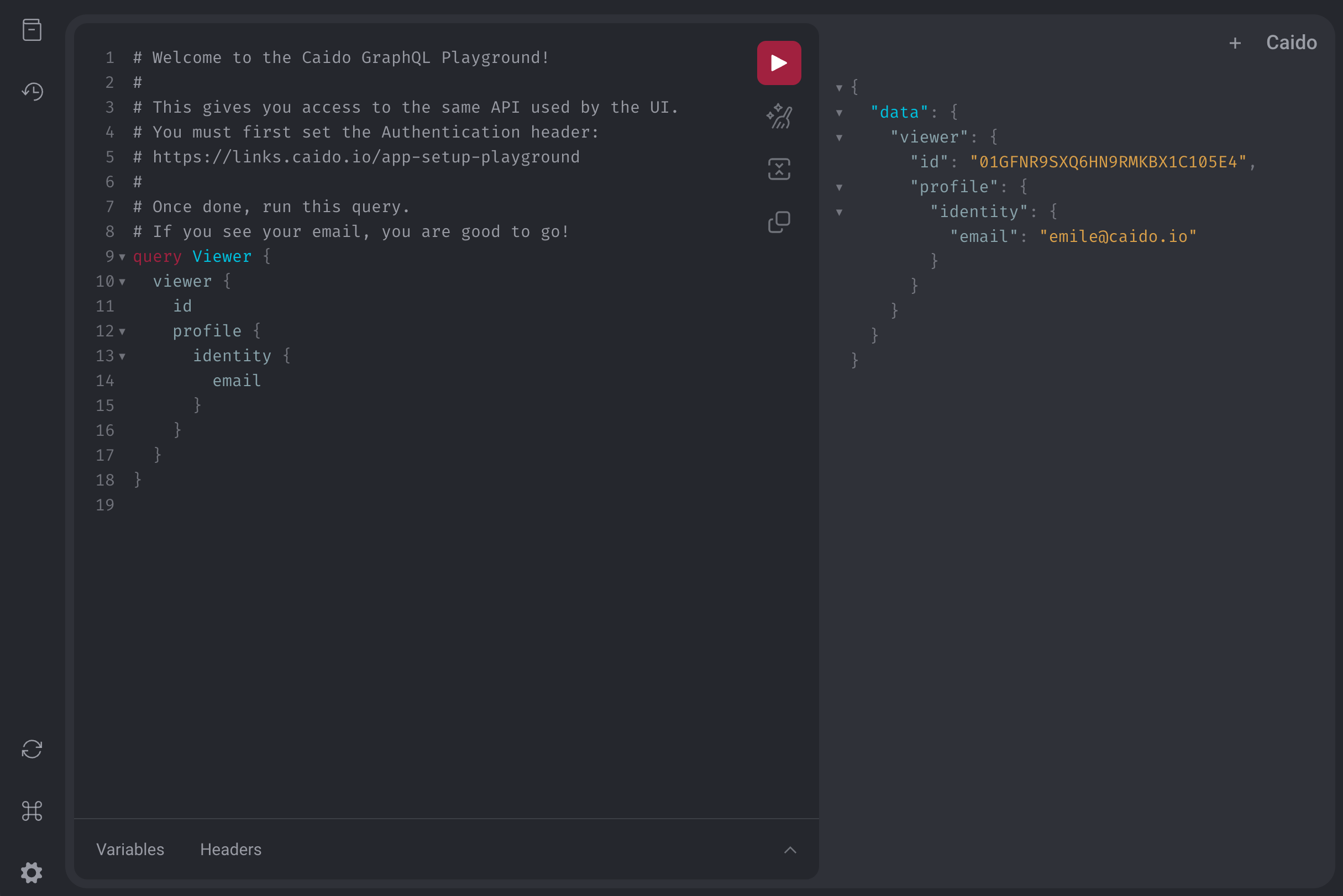Viewport: 1343px width, 896px height.
Task: Copy the query with the copy icon
Action: 779,222
